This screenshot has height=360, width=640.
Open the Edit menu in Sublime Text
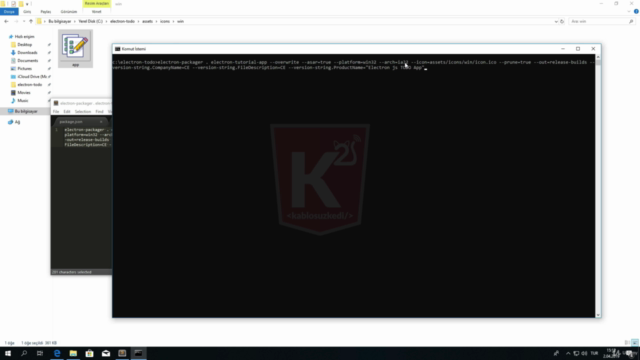tap(67, 111)
